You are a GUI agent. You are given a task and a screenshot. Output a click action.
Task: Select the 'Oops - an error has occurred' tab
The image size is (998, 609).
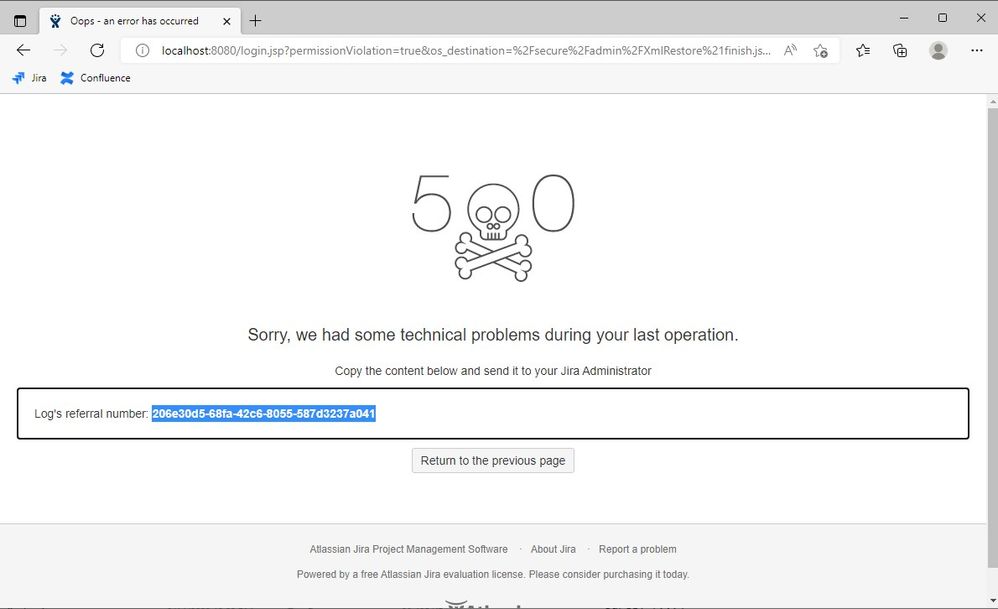pyautogui.click(x=140, y=21)
